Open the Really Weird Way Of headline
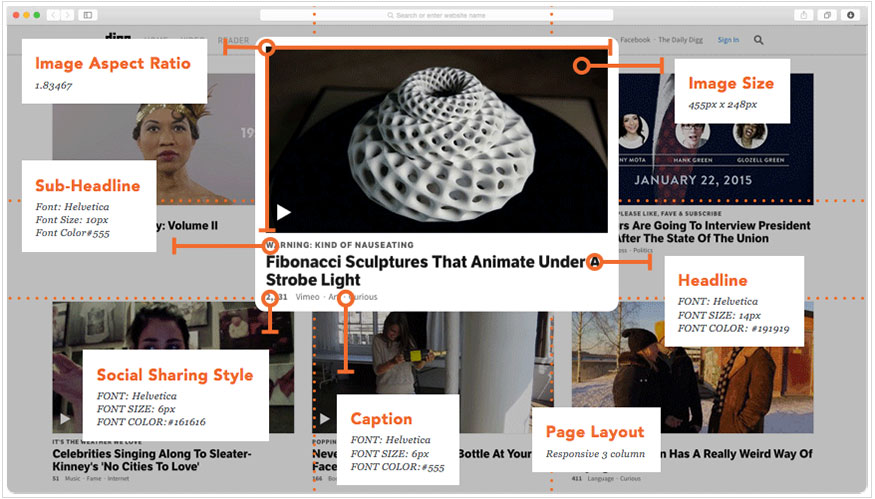Screen dimensions: 875x499 coord(735,454)
